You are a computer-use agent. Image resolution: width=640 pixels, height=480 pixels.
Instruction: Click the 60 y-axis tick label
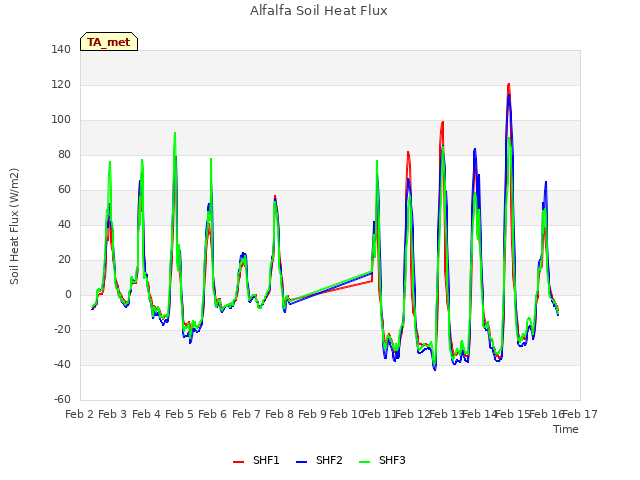coord(64,189)
